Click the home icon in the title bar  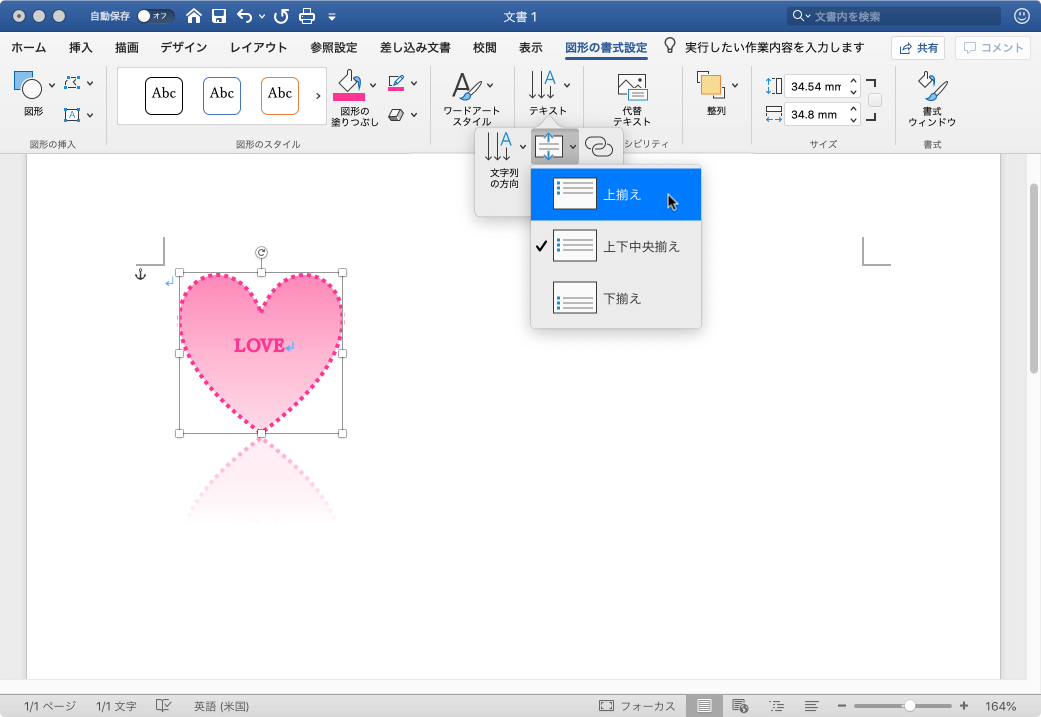pos(194,16)
